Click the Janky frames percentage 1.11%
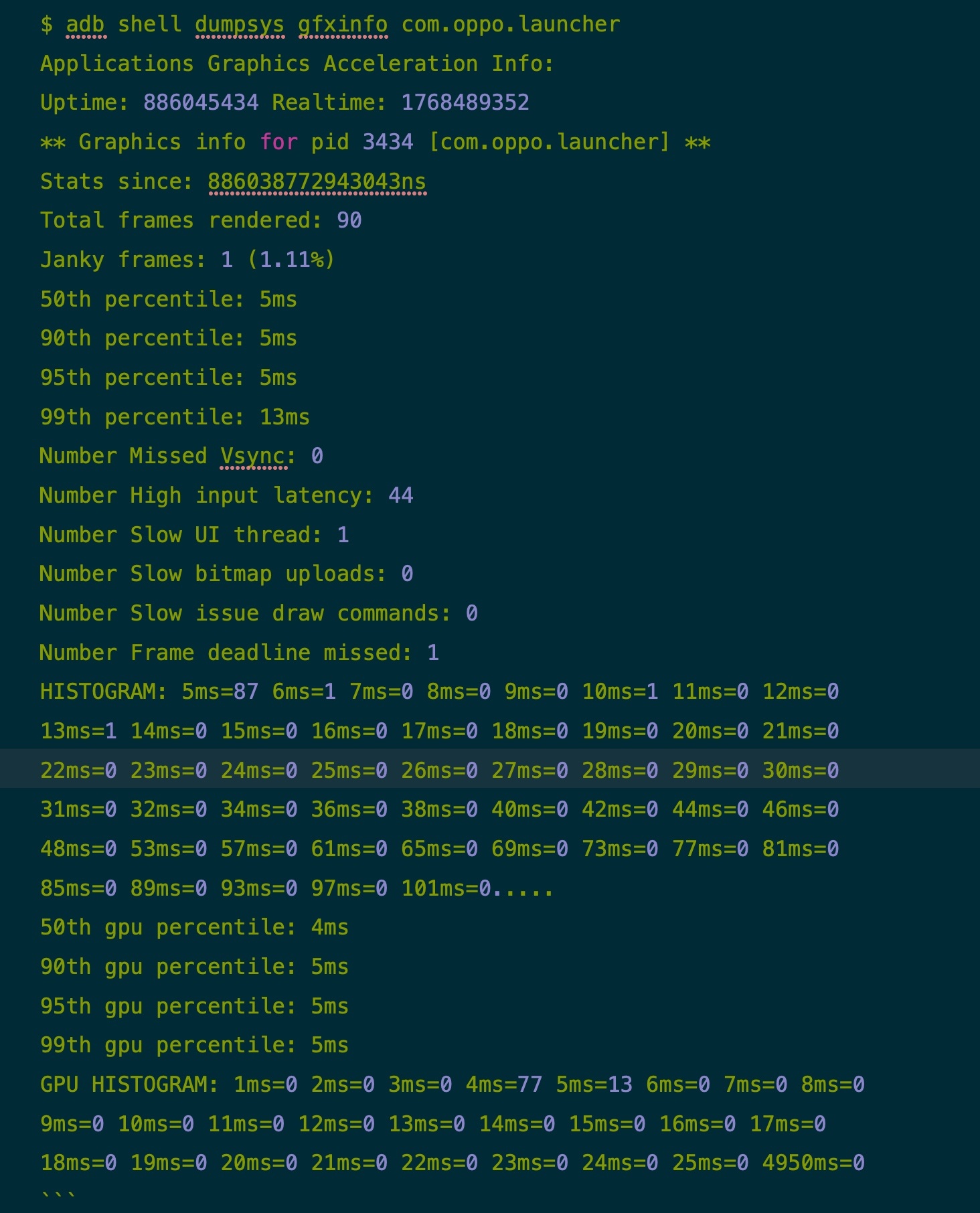 291,260
